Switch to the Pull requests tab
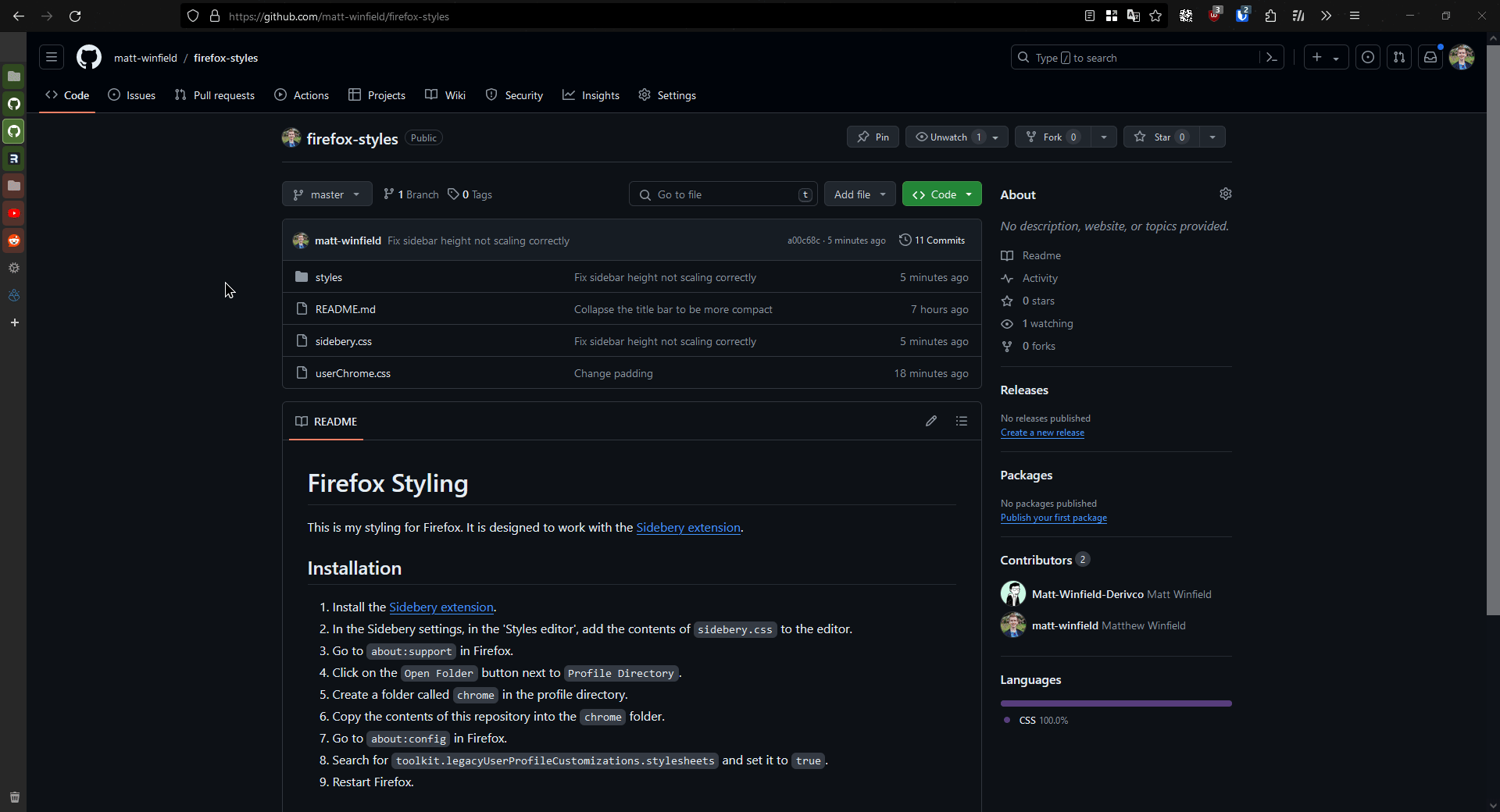 pyautogui.click(x=215, y=95)
